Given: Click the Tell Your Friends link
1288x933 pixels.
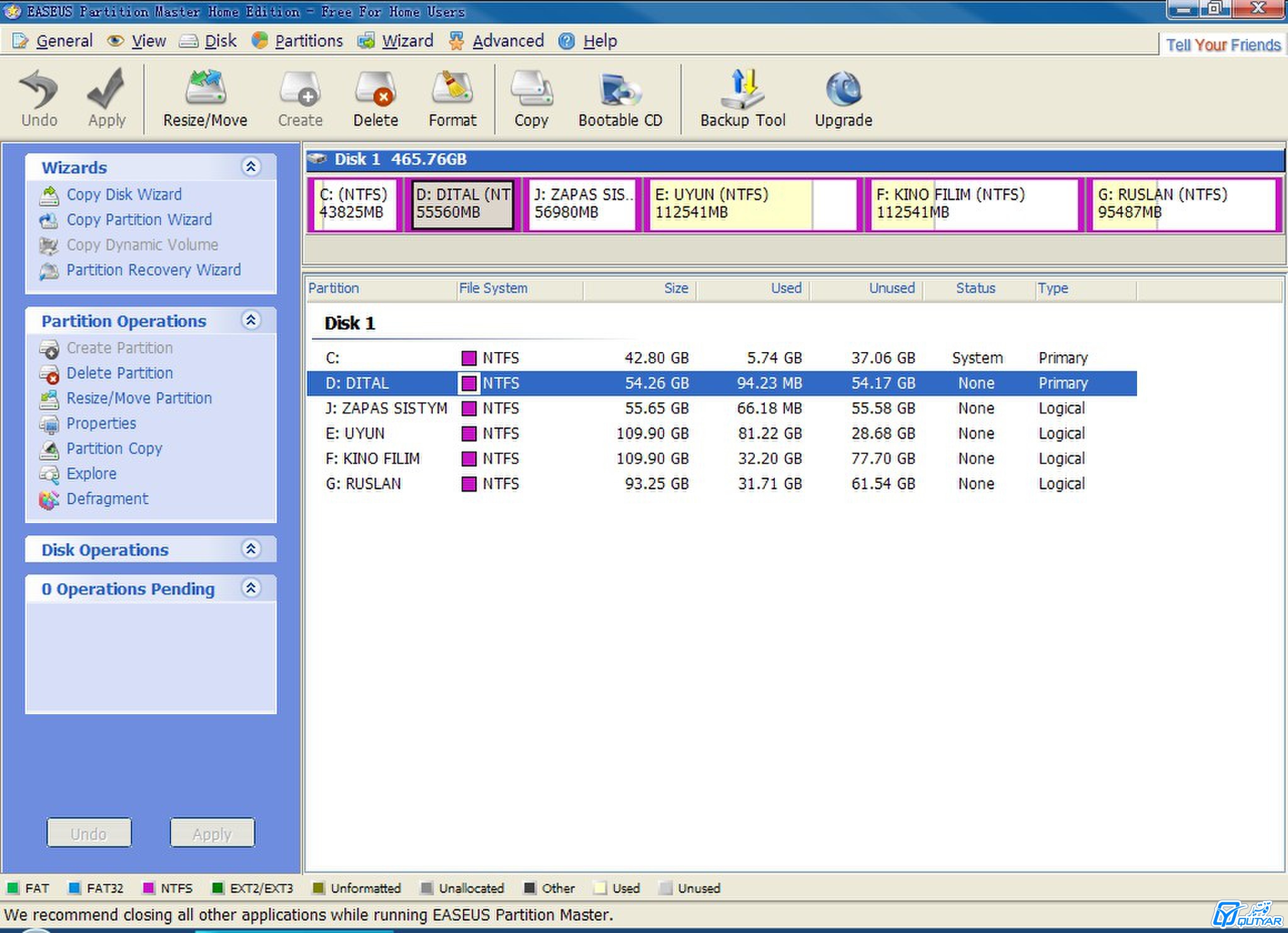Looking at the screenshot, I should point(1223,45).
